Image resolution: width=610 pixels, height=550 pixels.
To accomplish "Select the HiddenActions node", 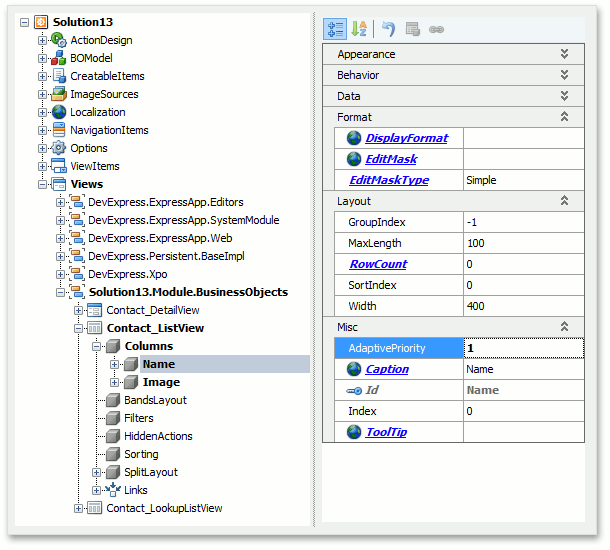I will coord(158,436).
